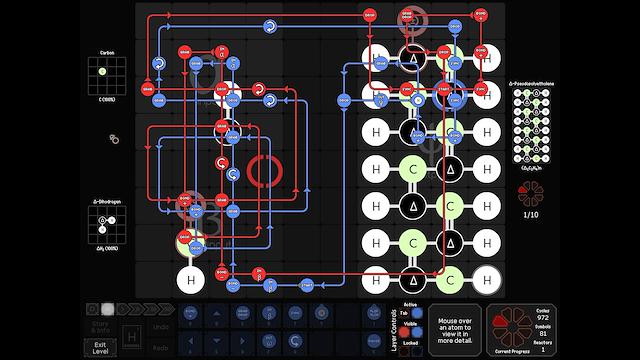The image size is (640, 360).
Task: Click the blue sensor instruction on carbon atom
Action: coord(418,100)
